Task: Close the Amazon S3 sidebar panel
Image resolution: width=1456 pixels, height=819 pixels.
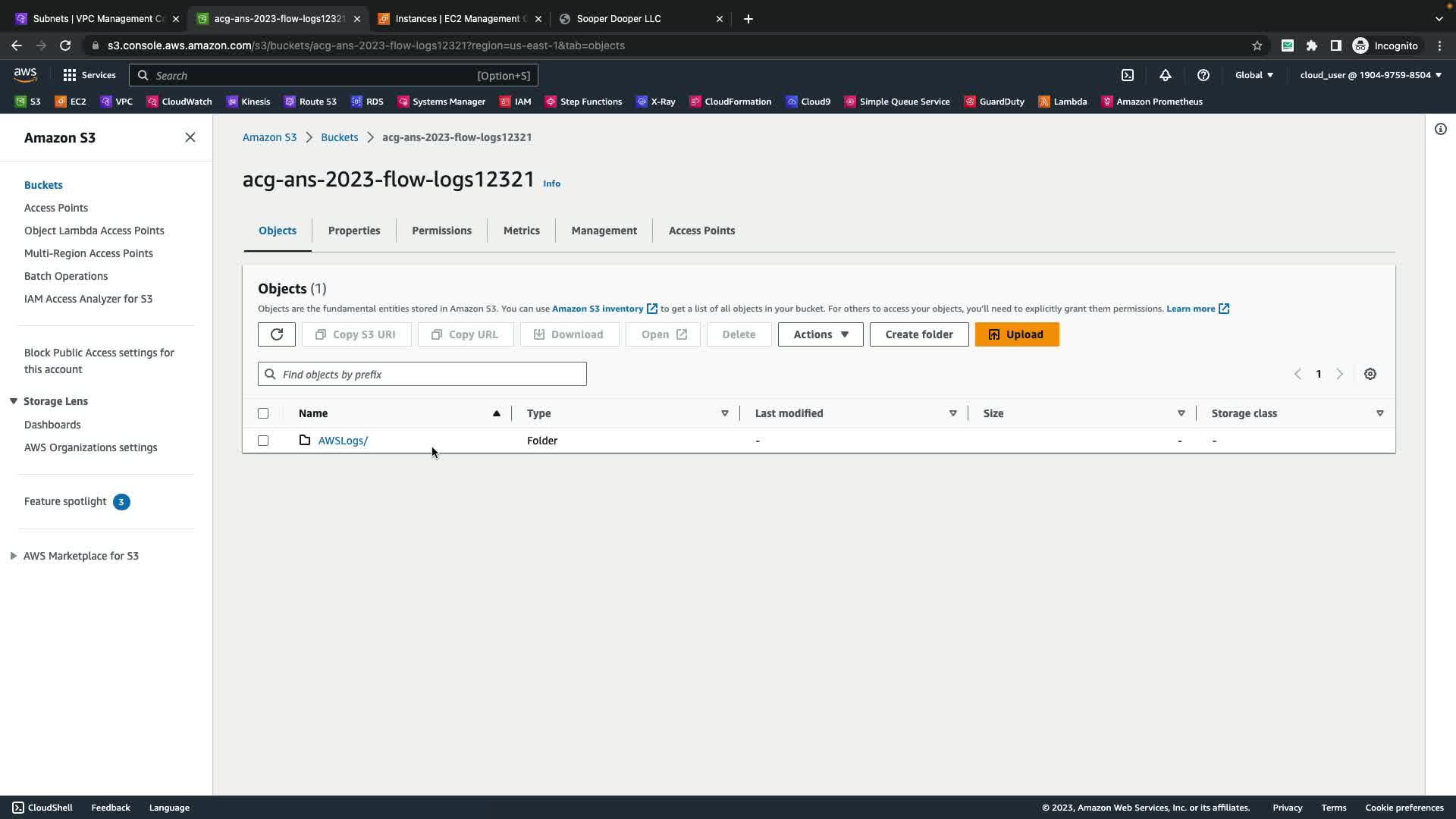Action: click(190, 137)
